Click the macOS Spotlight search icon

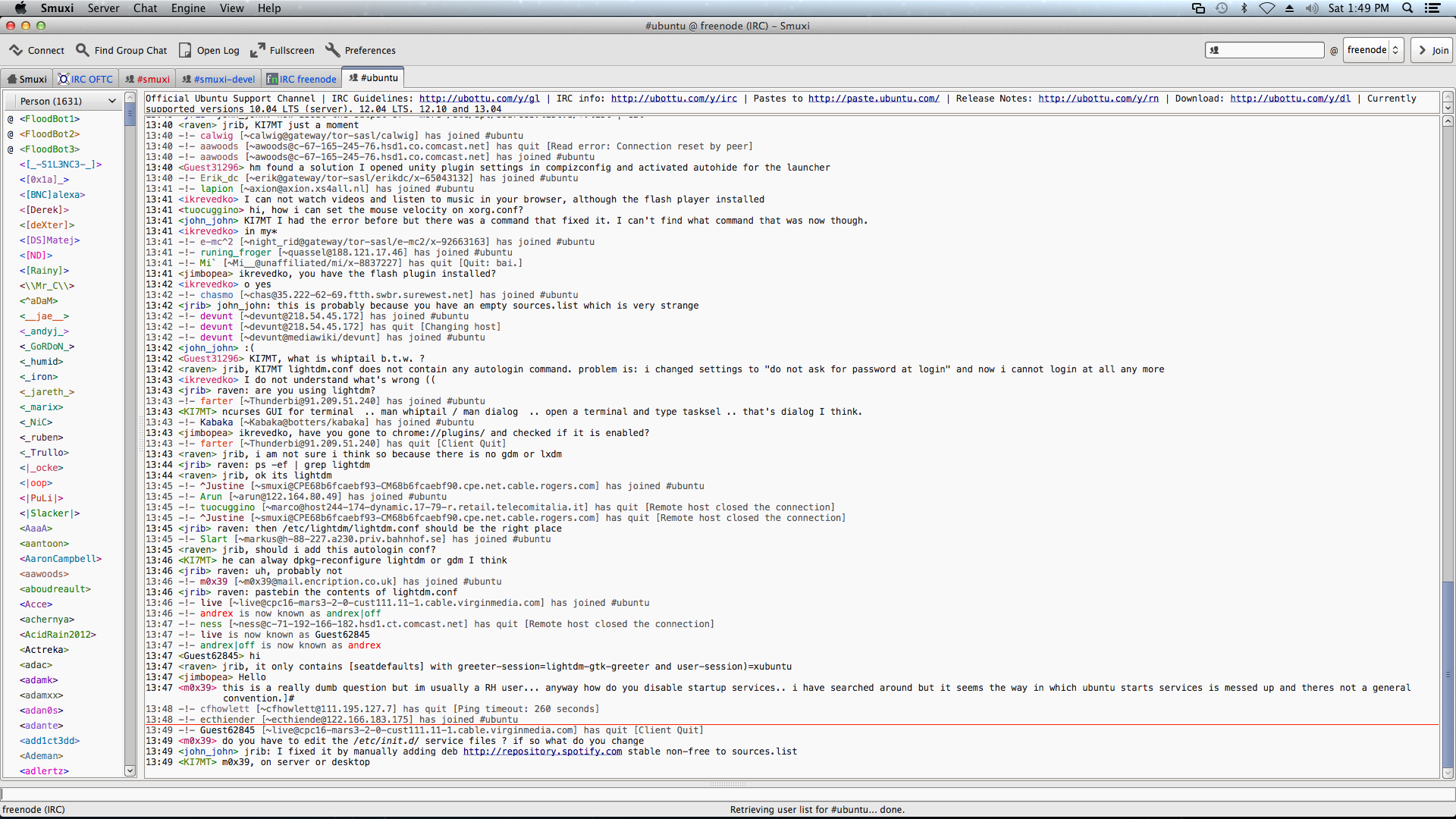pos(1407,8)
